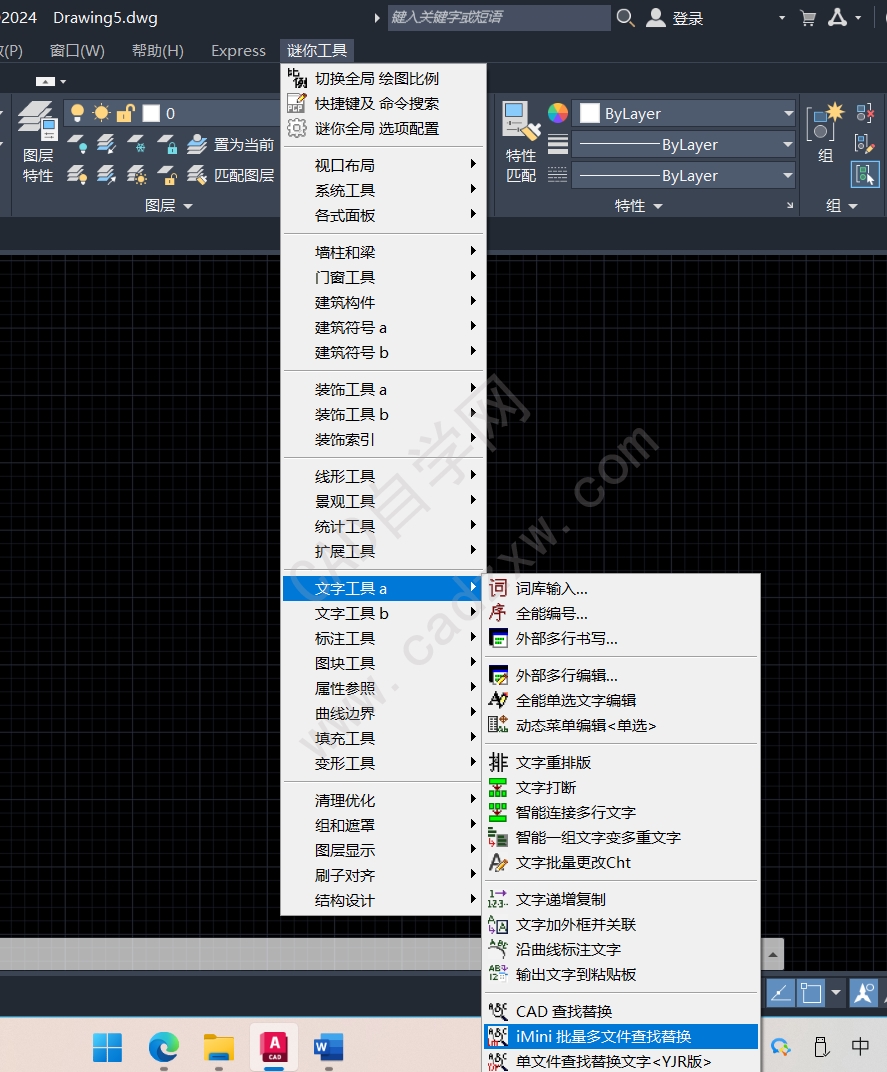Open the color wheel properties icon
Viewport: 887px width, 1072px height.
pos(558,113)
